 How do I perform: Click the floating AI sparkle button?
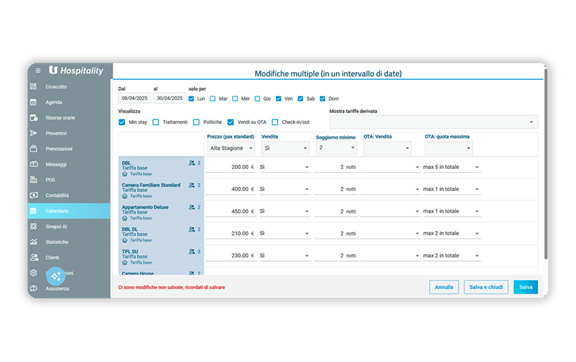point(56,276)
